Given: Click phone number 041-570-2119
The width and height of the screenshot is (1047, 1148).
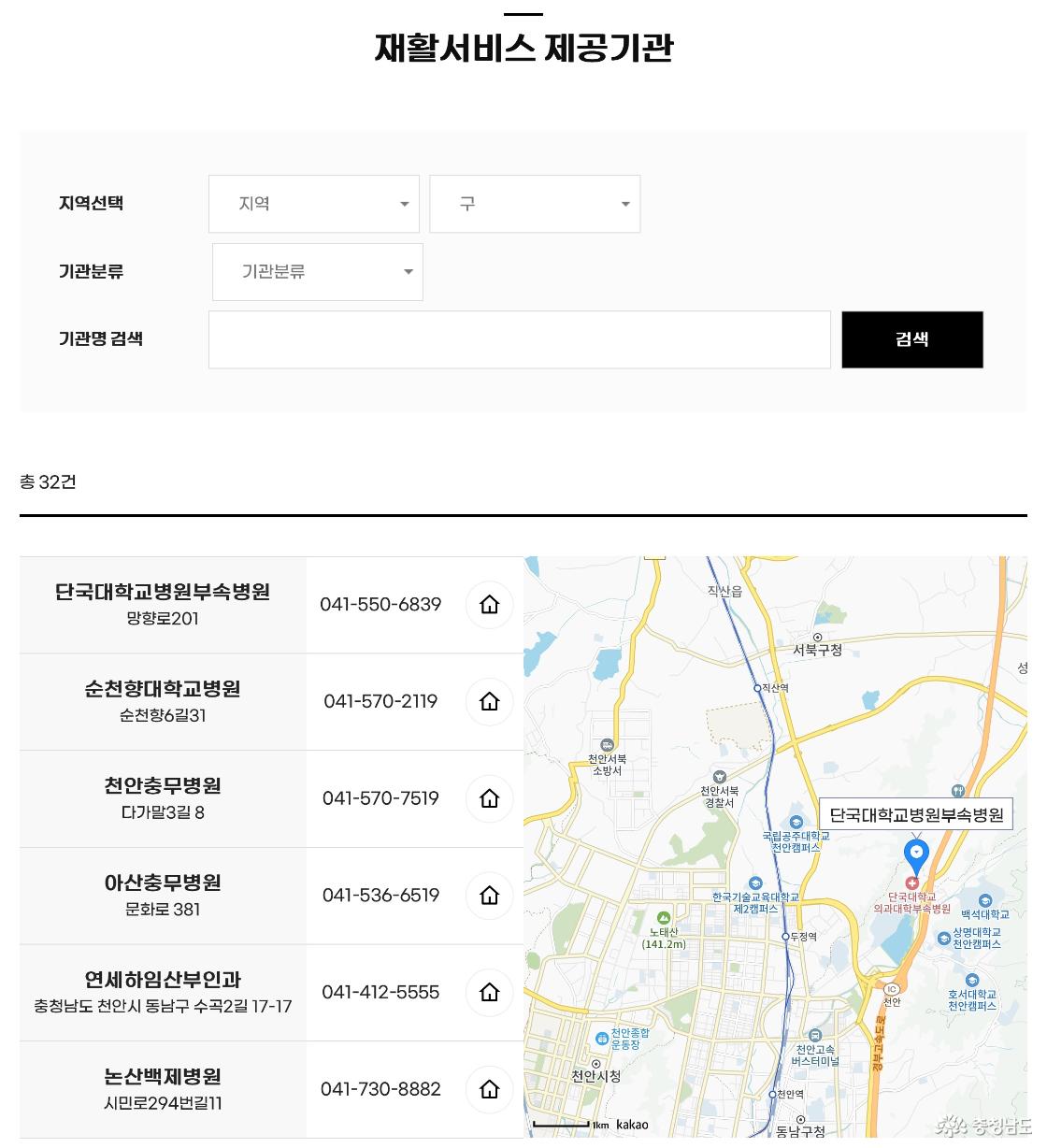Looking at the screenshot, I should click(x=380, y=701).
